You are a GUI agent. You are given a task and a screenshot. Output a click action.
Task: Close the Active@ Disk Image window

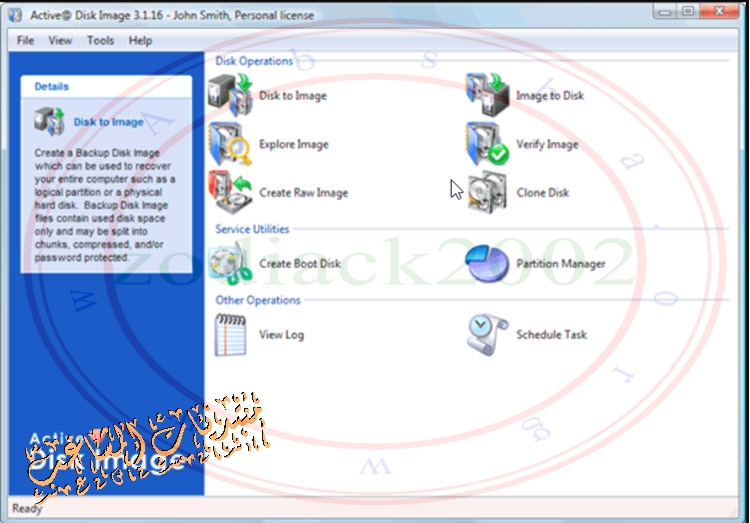719,11
